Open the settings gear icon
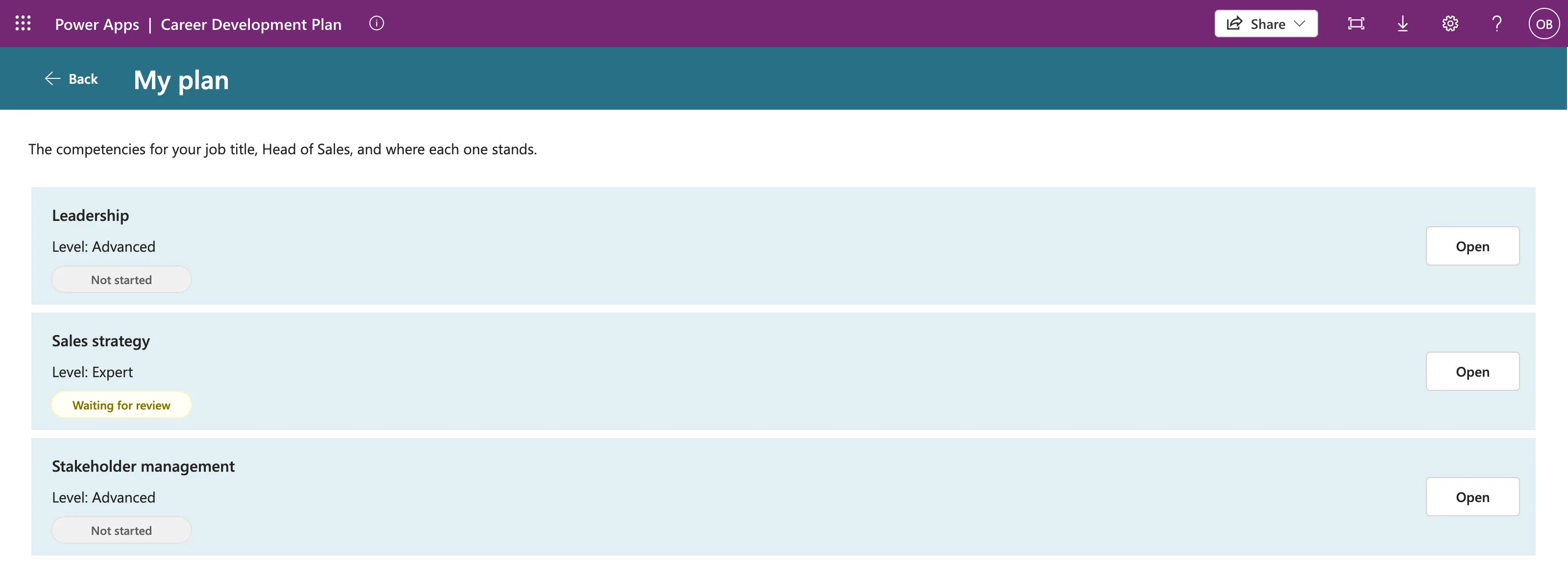Screen dimensions: 1568x578 (1450, 24)
